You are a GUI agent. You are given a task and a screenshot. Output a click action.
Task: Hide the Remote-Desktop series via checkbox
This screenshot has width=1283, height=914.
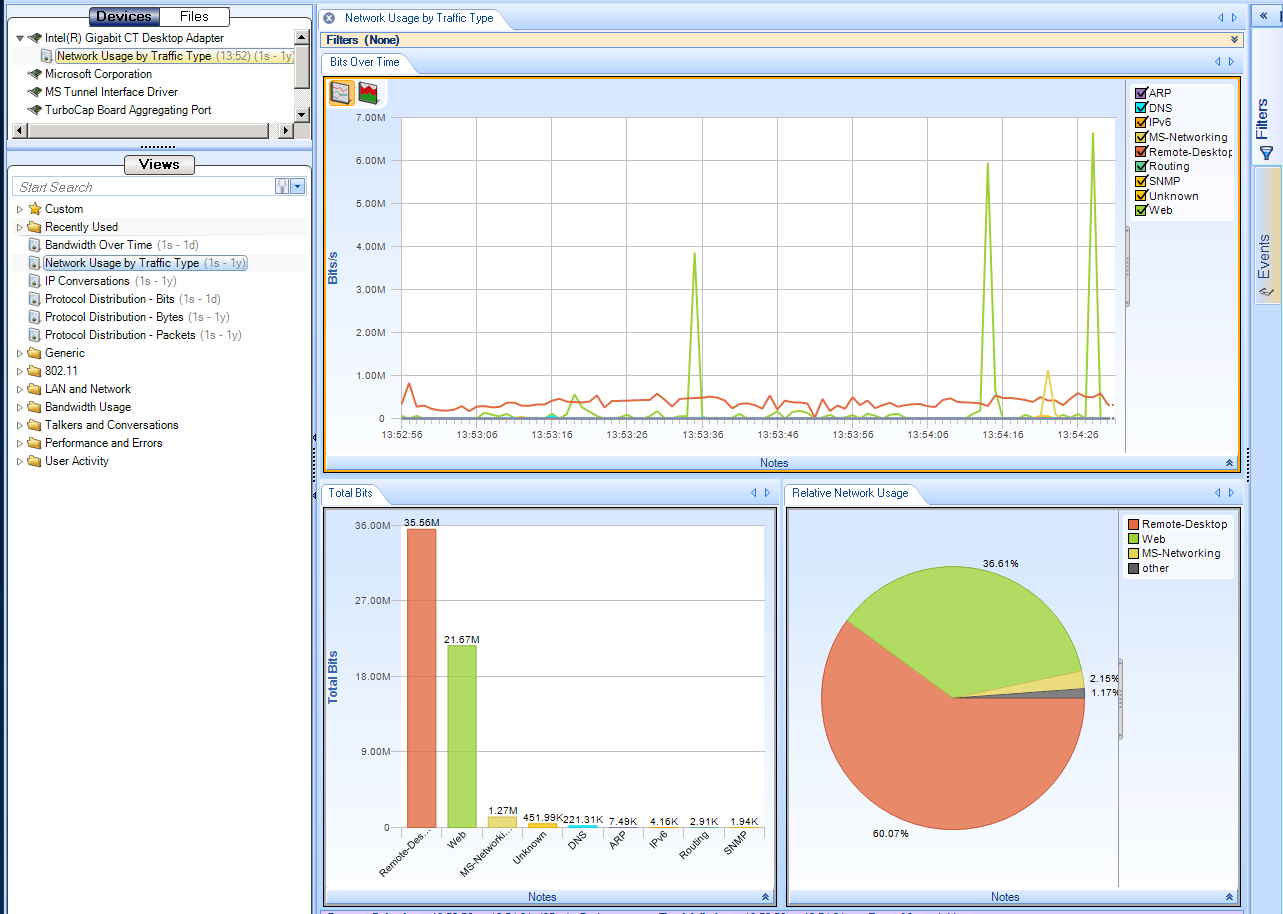[x=1141, y=152]
